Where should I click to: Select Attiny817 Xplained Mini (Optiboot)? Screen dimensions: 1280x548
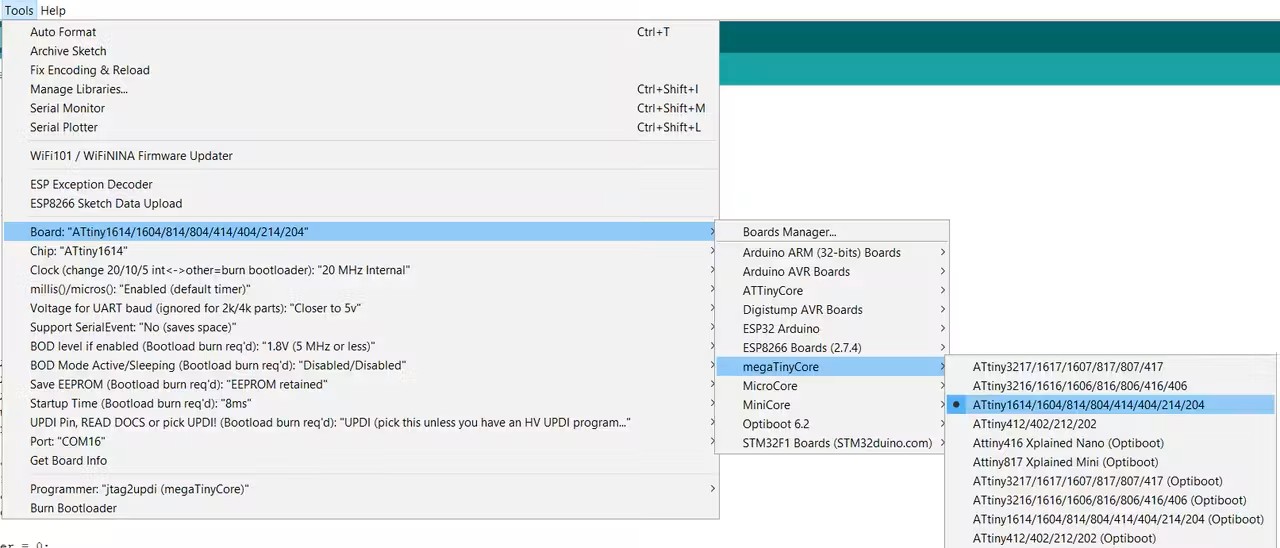click(x=1111, y=462)
